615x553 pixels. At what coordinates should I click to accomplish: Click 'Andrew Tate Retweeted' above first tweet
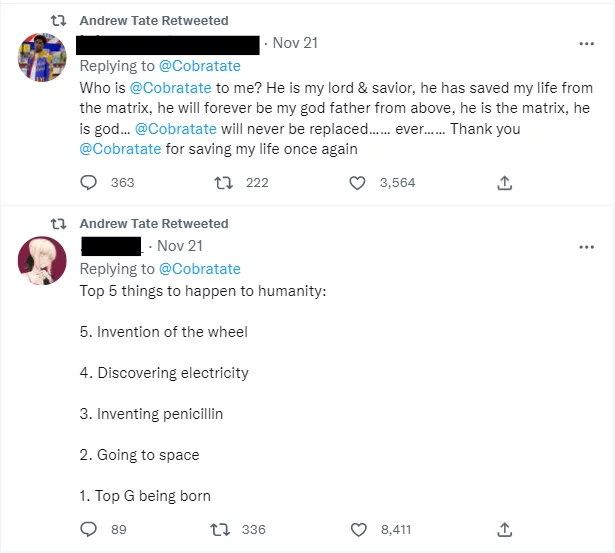pyautogui.click(x=153, y=21)
